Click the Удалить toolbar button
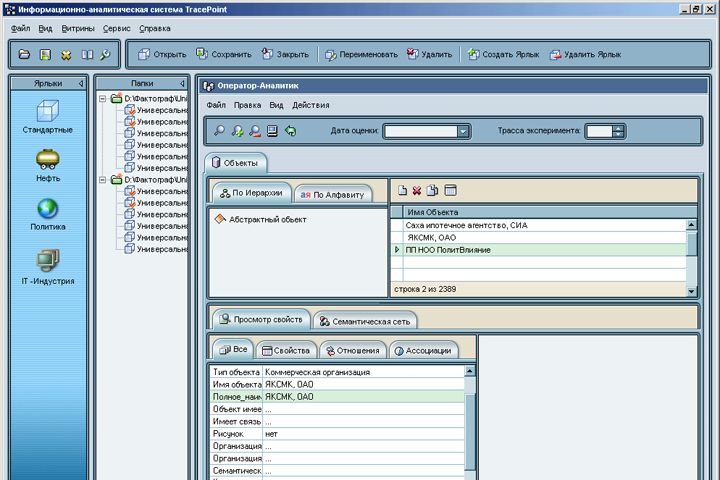The height and width of the screenshot is (480, 720). tap(429, 54)
